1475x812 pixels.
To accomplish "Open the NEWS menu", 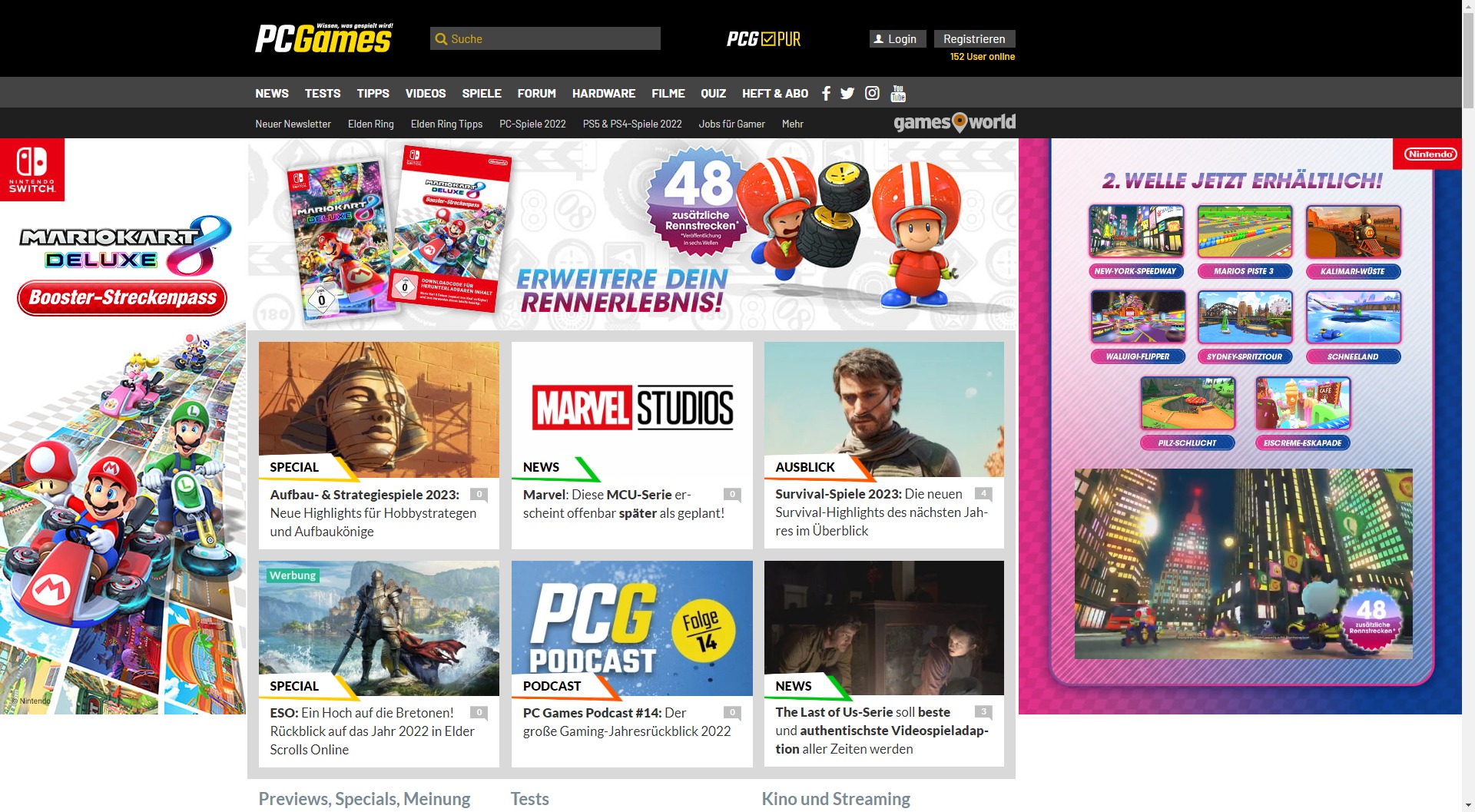I will point(272,93).
